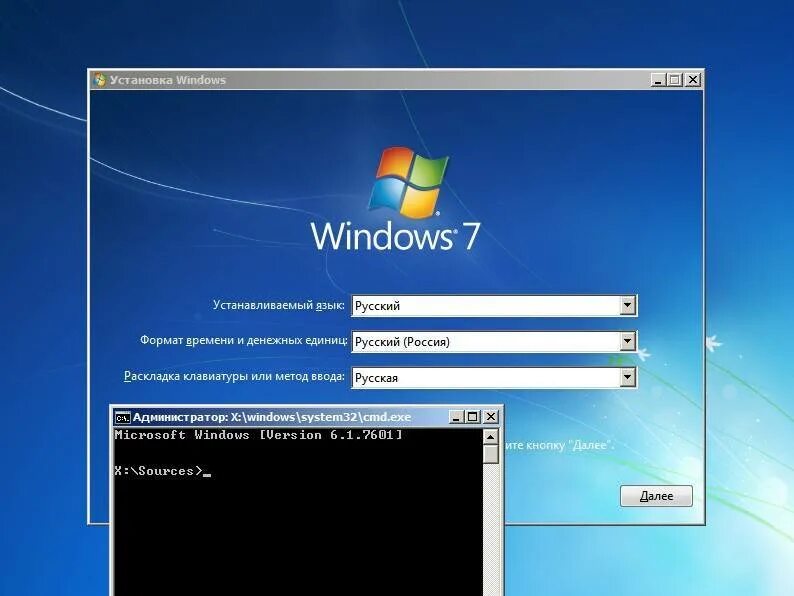Minimize the Установка Windows window
This screenshot has height=596, width=794.
pos(658,80)
